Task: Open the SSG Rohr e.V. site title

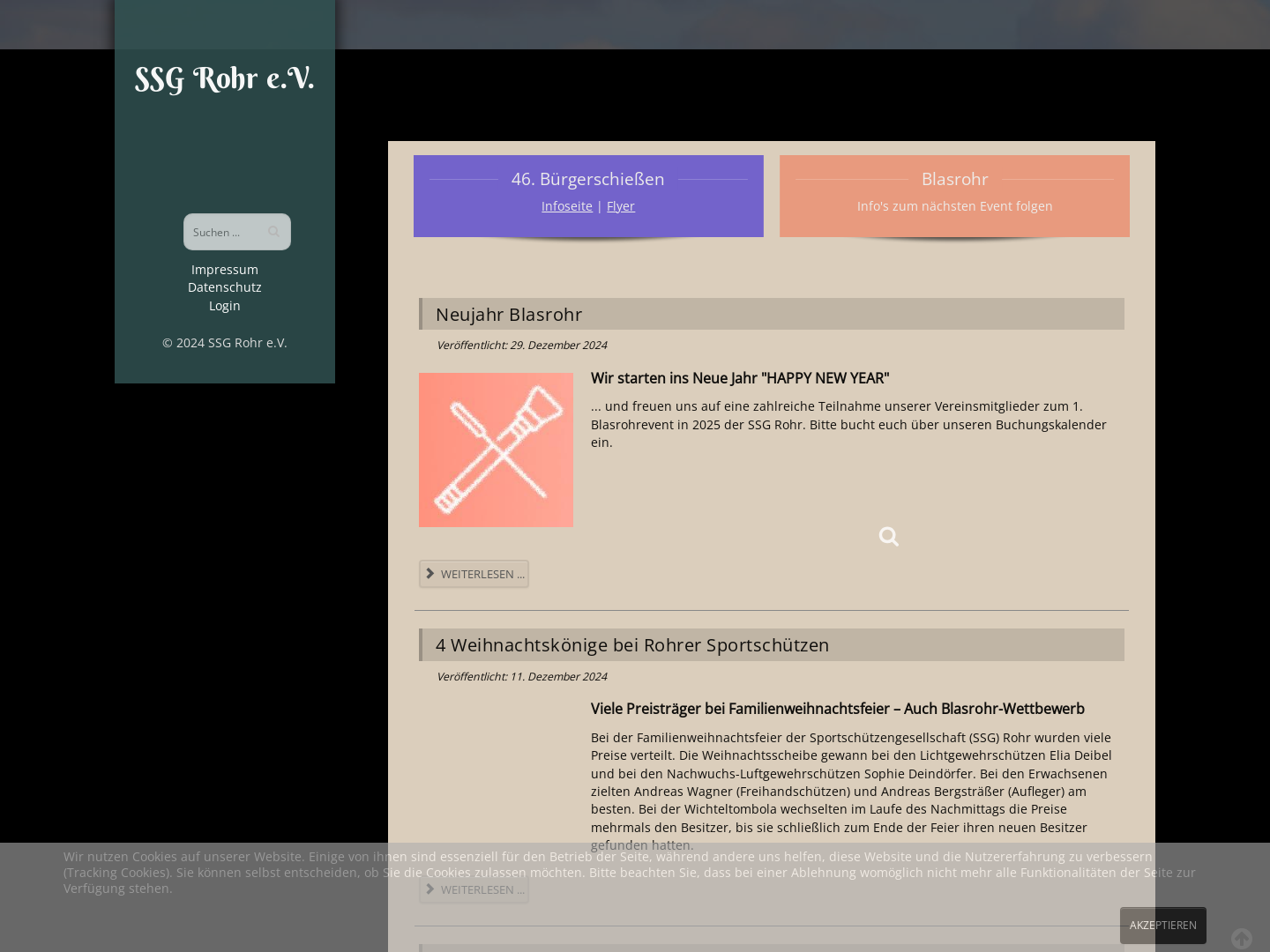Action: coord(225,78)
